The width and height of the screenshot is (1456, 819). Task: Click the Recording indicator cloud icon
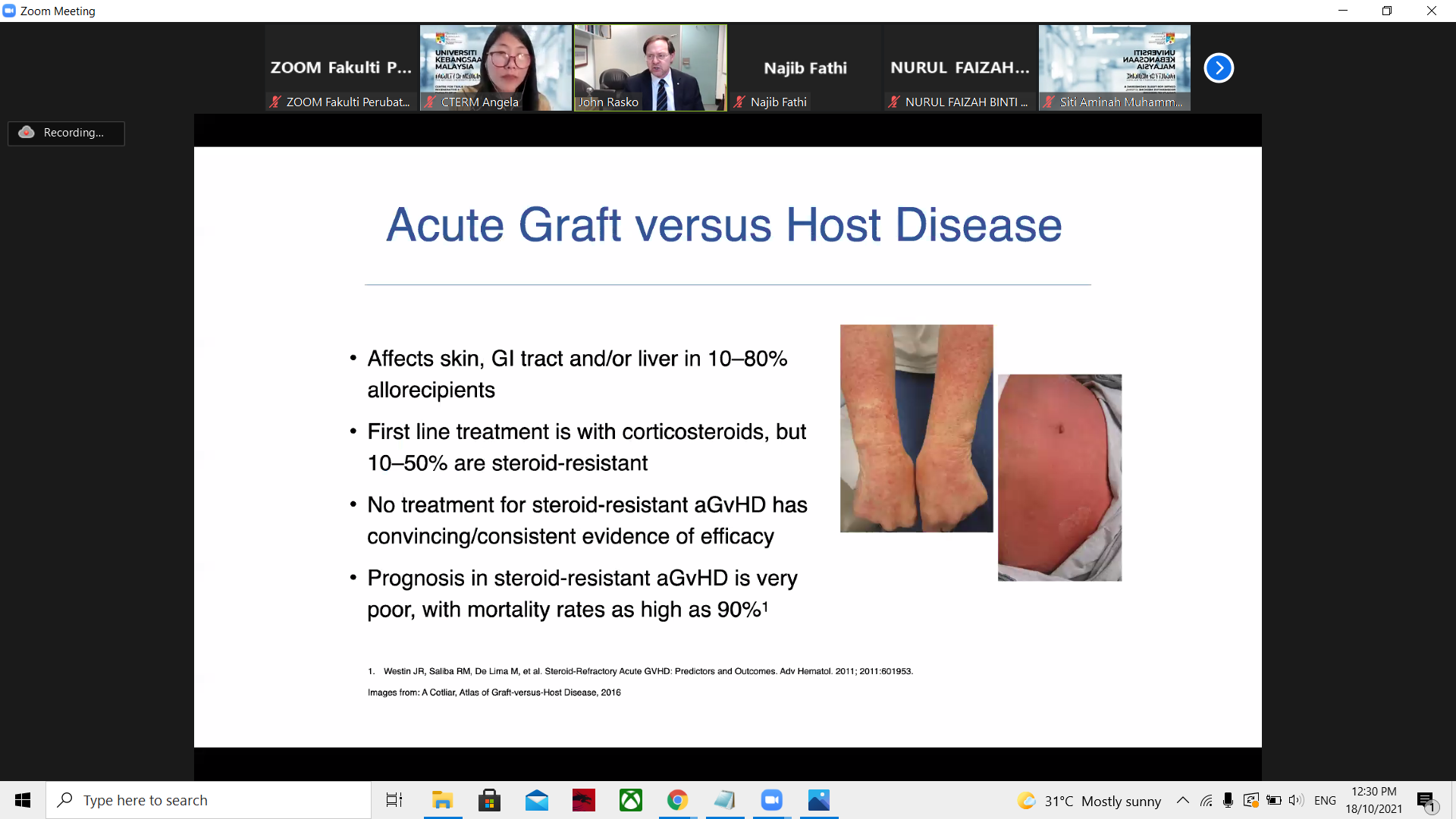[27, 133]
